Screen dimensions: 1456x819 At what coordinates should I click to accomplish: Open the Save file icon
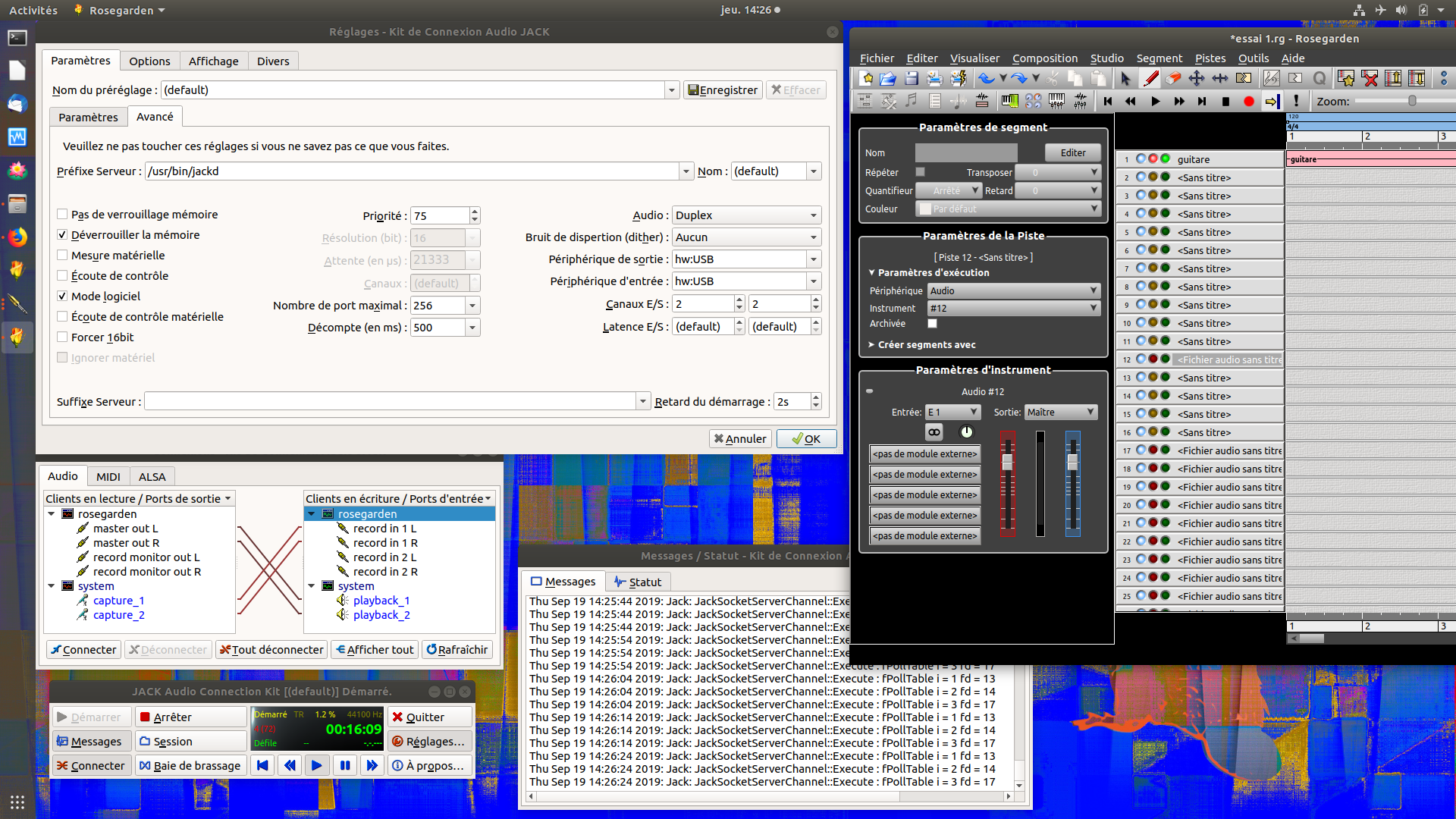pyautogui.click(x=912, y=78)
